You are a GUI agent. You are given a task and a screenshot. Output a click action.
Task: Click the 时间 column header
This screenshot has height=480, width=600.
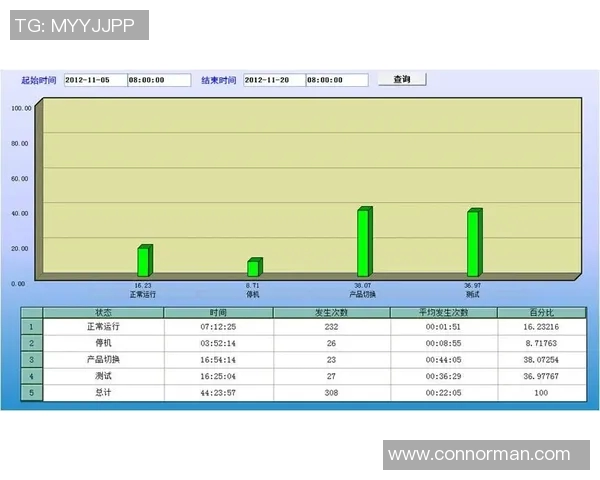tap(218, 313)
